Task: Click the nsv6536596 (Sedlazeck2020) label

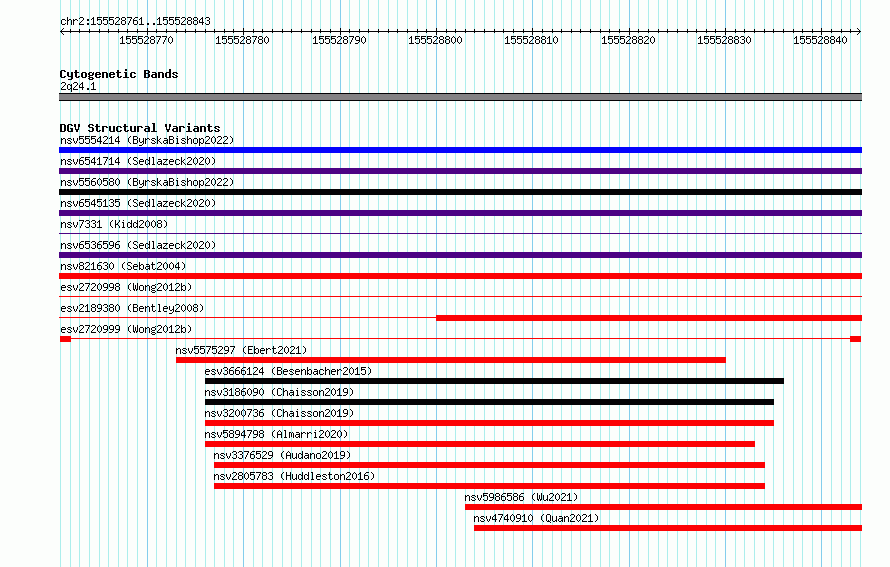Action: pos(138,245)
